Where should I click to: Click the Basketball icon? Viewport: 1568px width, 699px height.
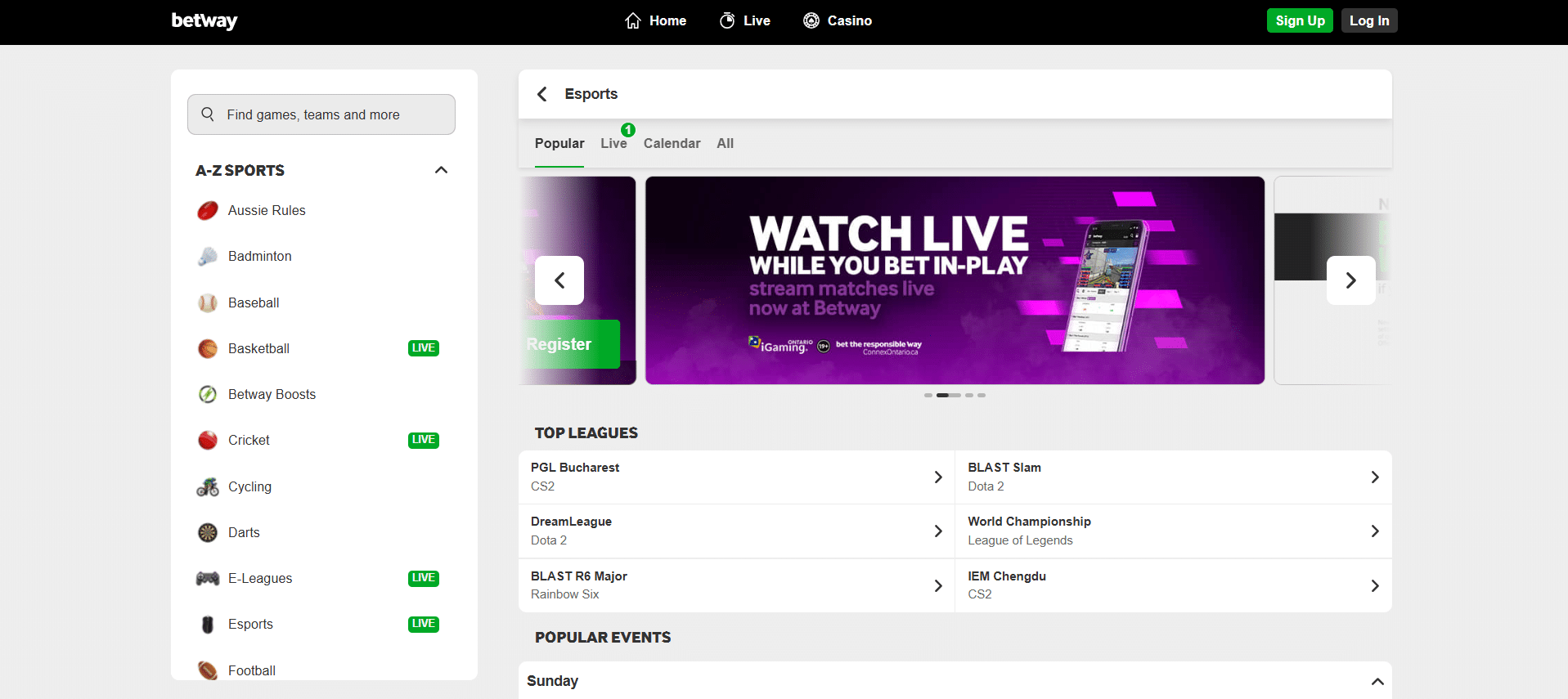point(208,349)
